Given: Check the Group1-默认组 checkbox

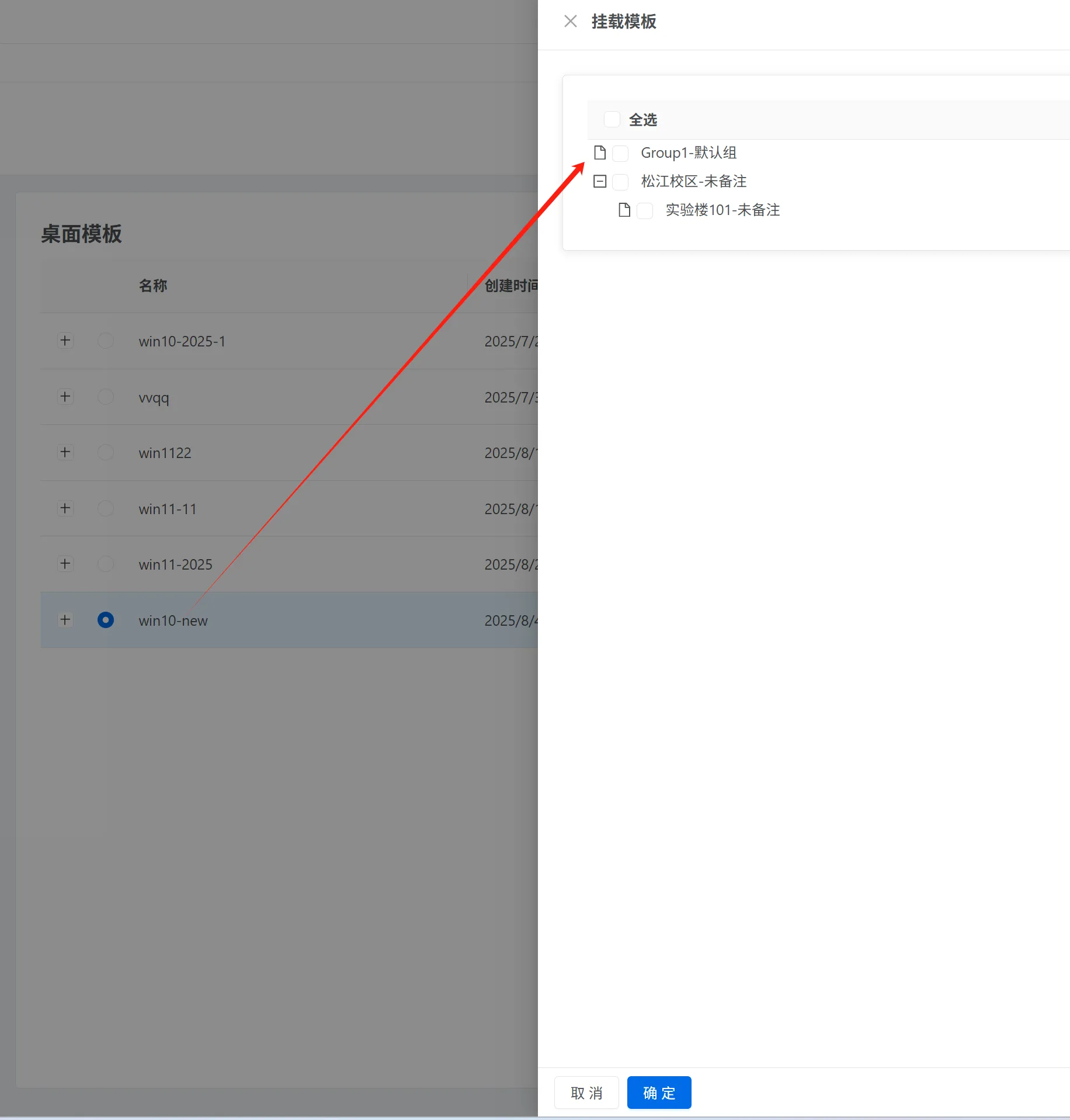Looking at the screenshot, I should pyautogui.click(x=620, y=154).
